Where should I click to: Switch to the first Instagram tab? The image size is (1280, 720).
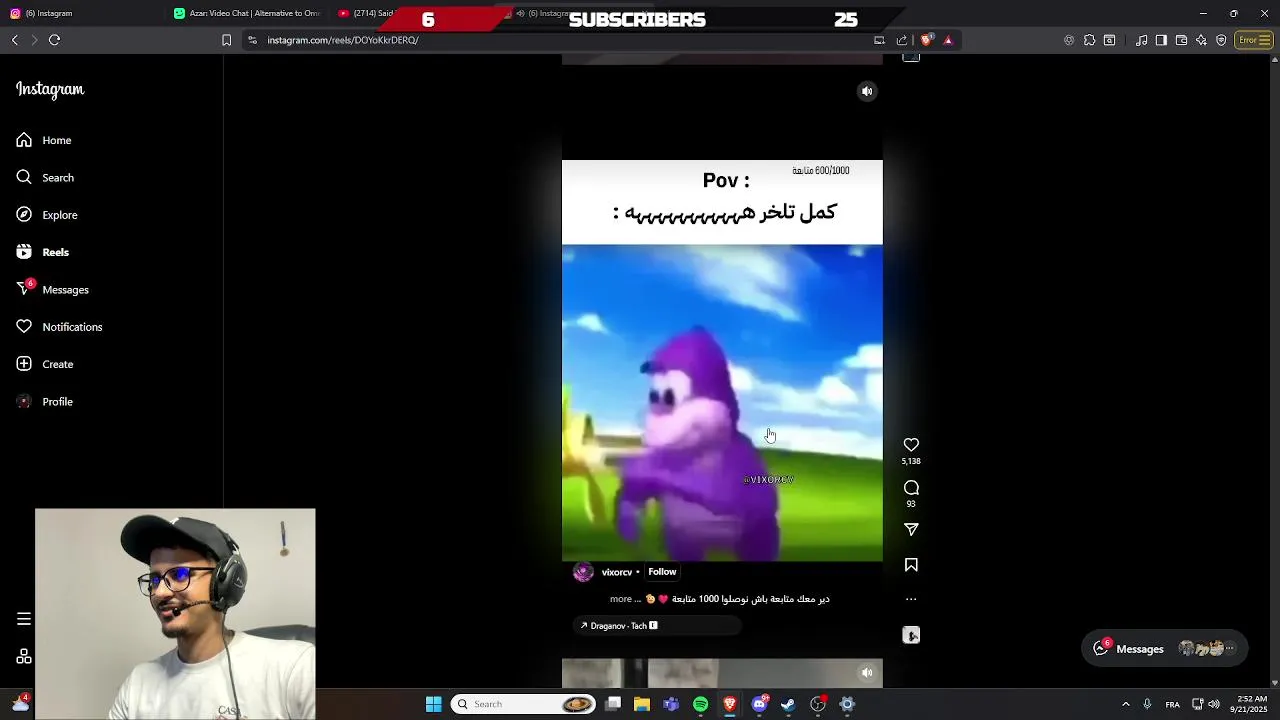(x=80, y=13)
